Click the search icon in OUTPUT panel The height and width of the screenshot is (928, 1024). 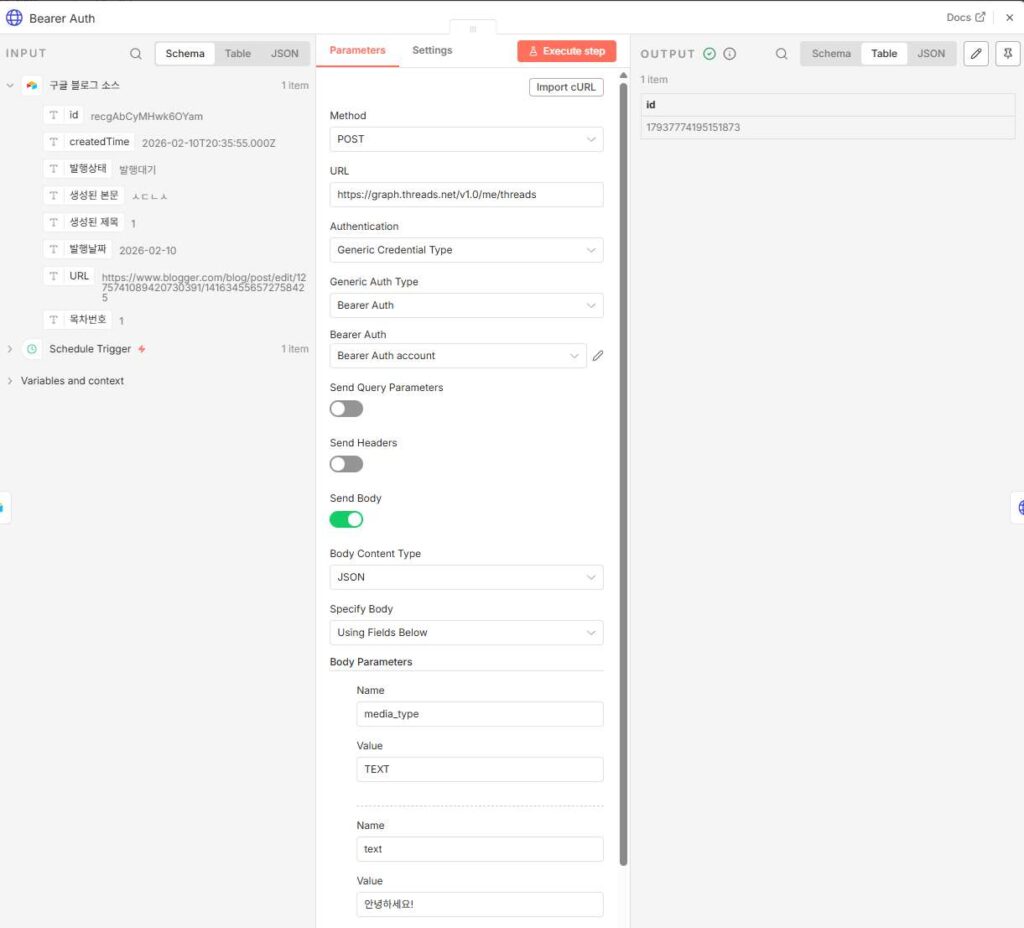point(782,54)
